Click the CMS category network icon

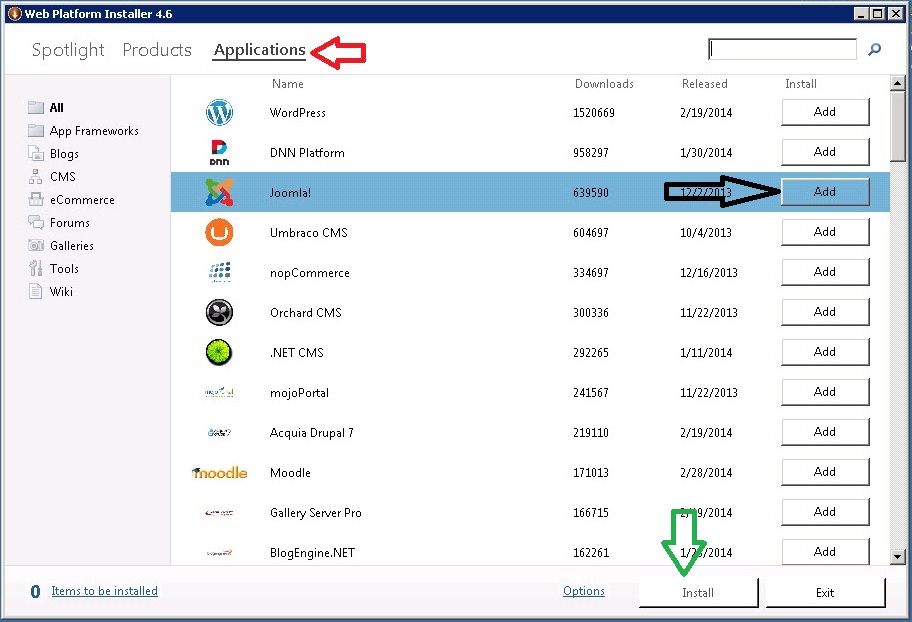click(x=36, y=176)
